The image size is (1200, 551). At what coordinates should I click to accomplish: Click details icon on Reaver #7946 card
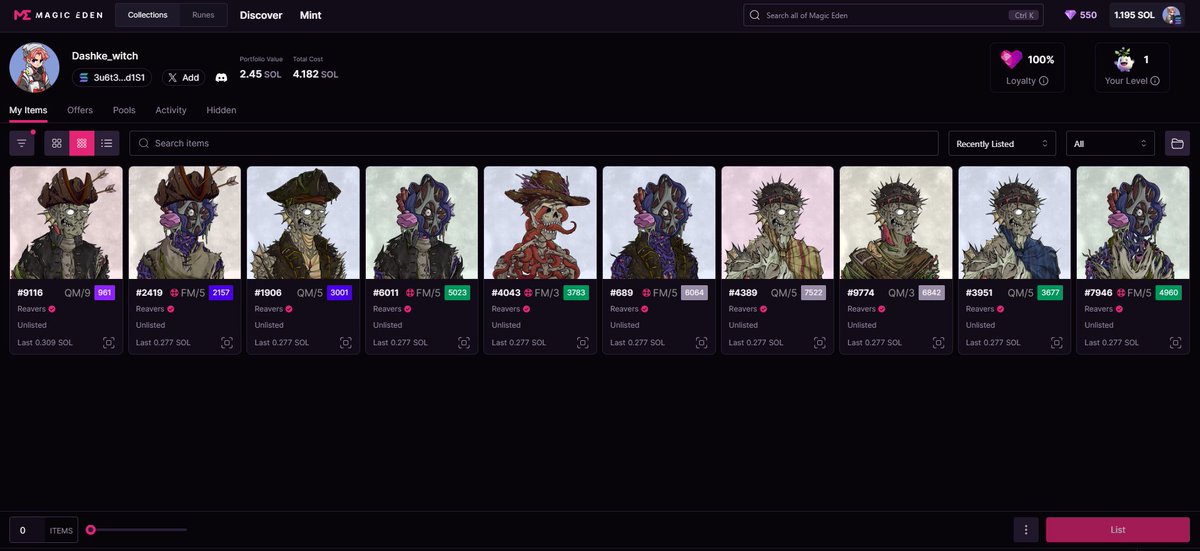pos(1175,342)
